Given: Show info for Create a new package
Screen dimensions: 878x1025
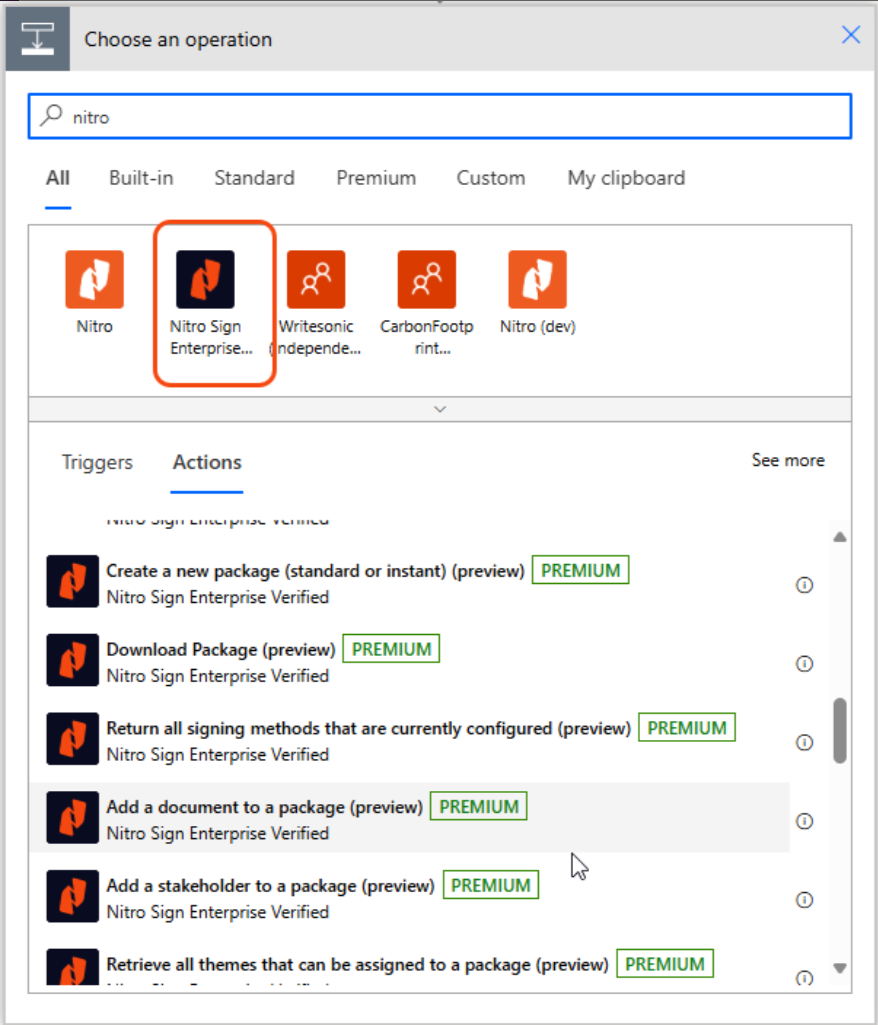Looking at the screenshot, I should click(803, 585).
